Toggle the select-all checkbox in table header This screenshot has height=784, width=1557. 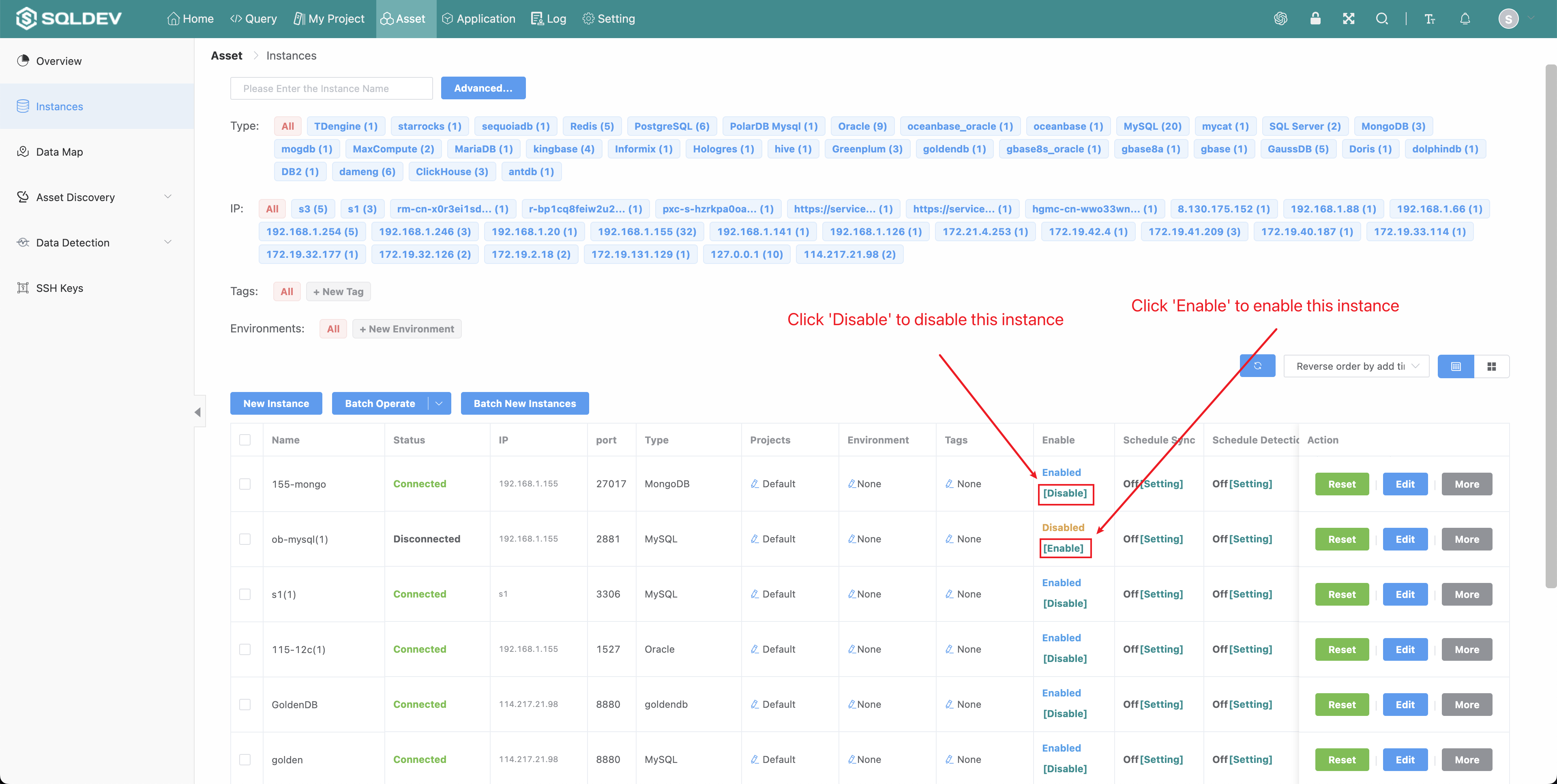pos(245,439)
